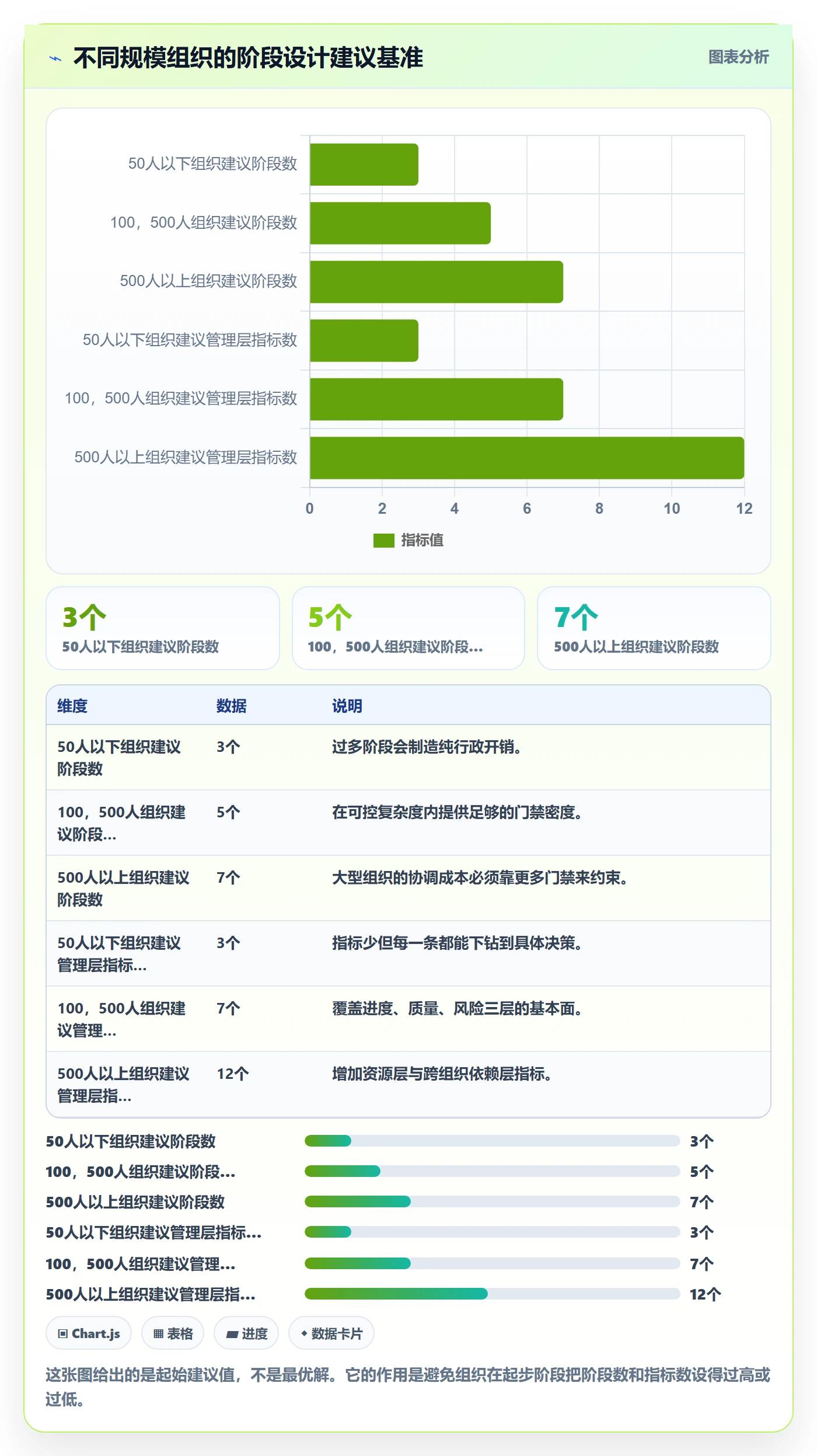817x1456 pixels.
Task: Click the blue lightning icon beside the title
Action: pos(55,58)
